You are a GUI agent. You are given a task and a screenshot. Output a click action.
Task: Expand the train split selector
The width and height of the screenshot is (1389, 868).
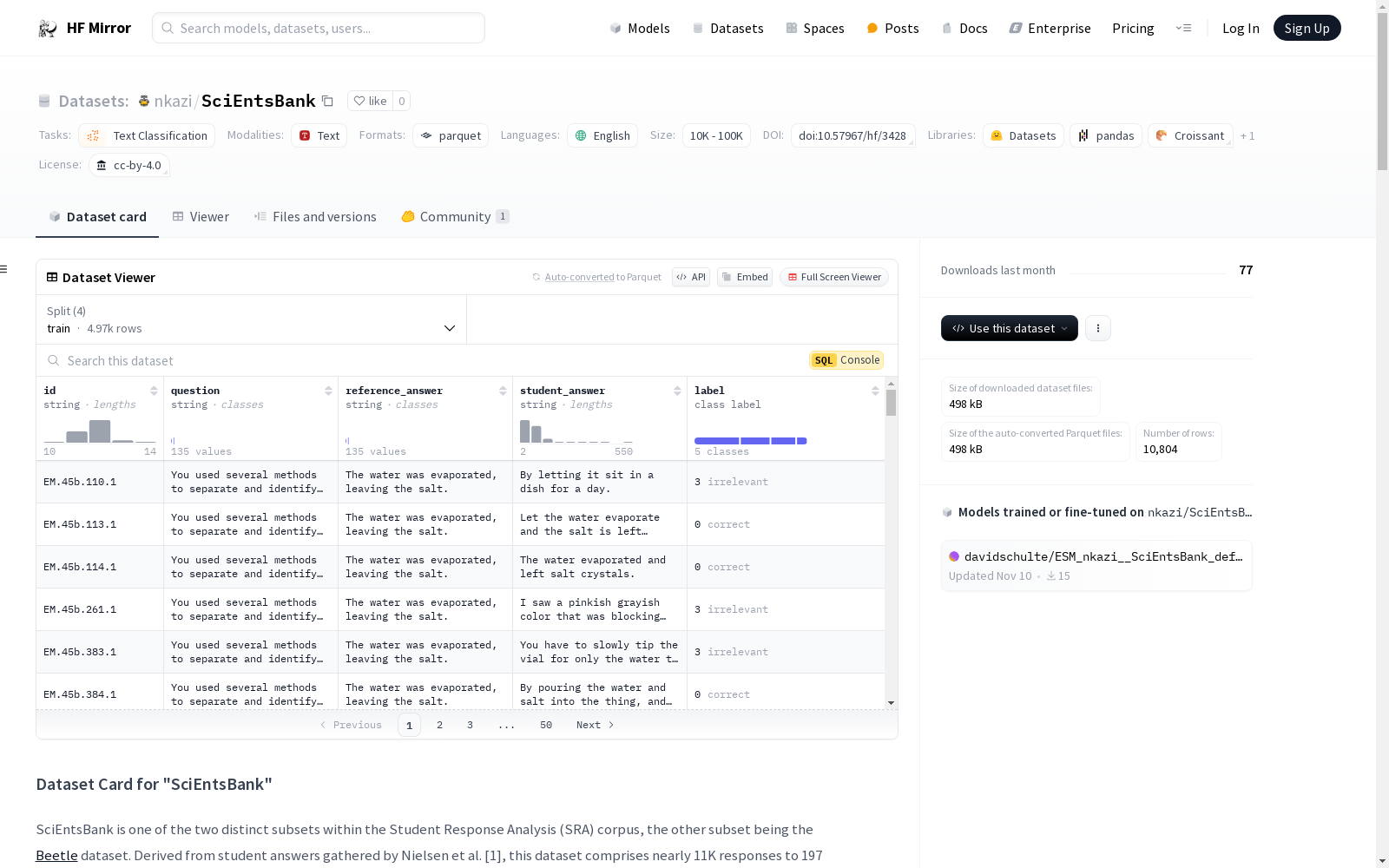pyautogui.click(x=252, y=319)
